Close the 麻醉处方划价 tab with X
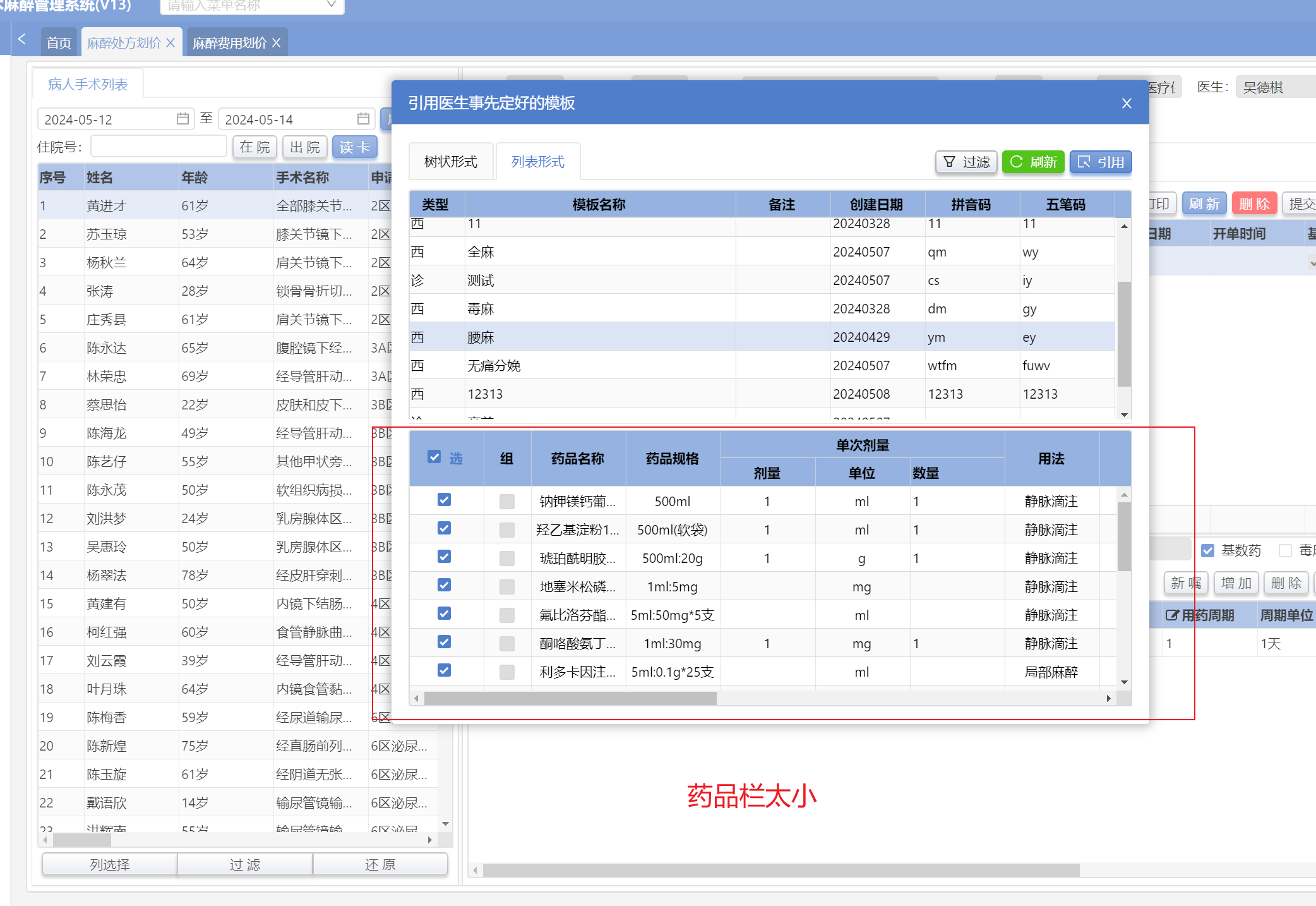Screen dimensions: 1316x906 coord(170,43)
